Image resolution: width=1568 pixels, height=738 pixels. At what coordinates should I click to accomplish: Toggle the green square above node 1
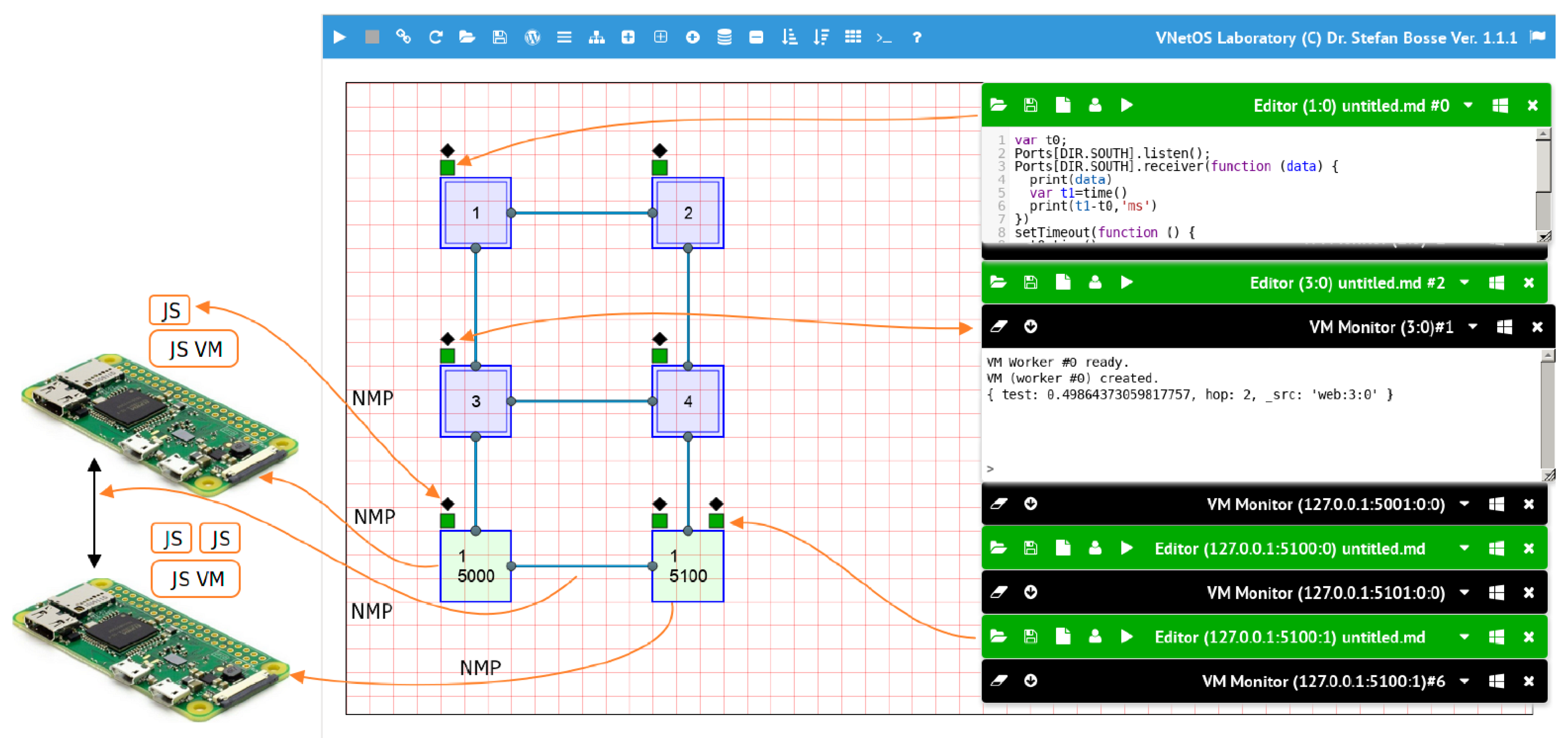pos(447,167)
